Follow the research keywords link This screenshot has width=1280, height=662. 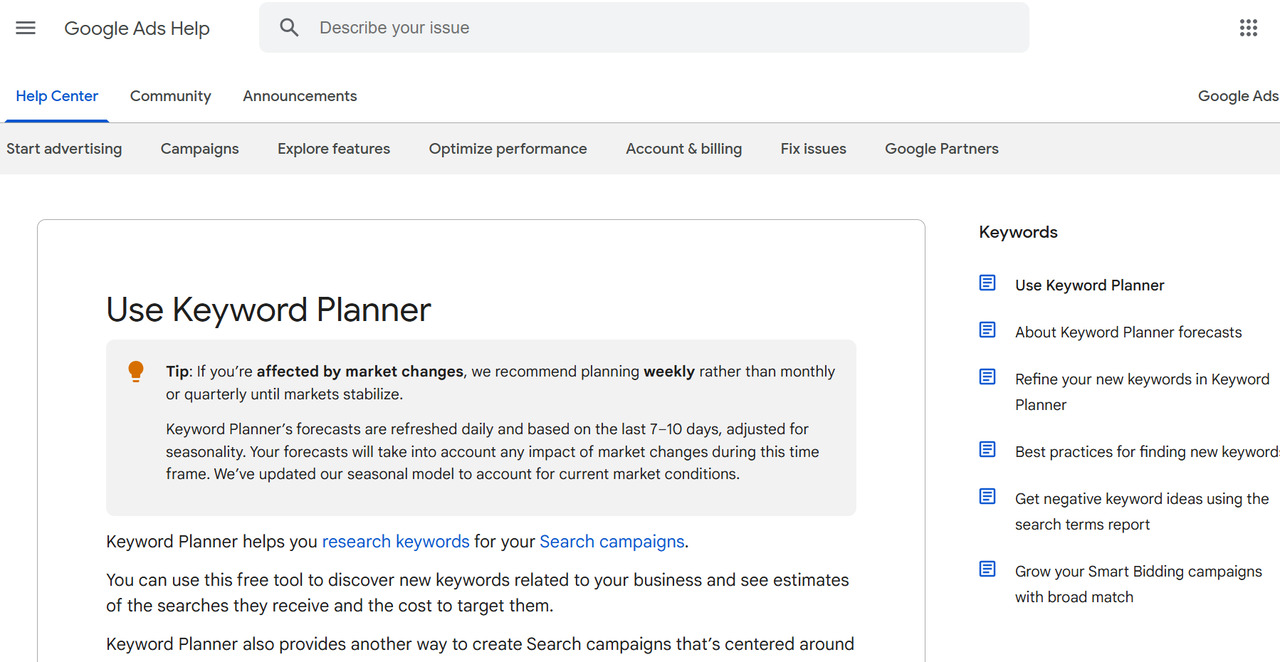coord(396,542)
